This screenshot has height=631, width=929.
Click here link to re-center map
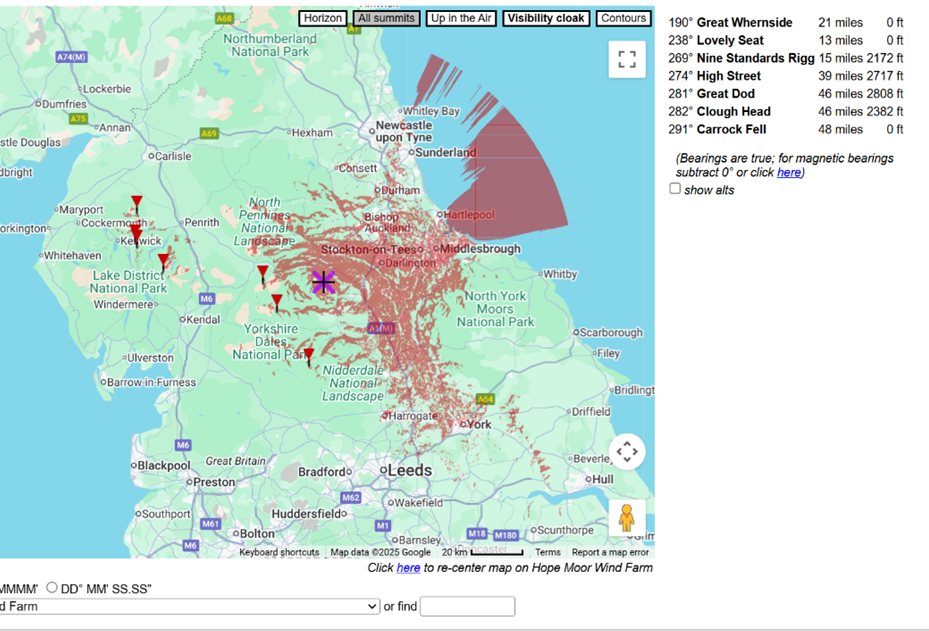point(408,568)
